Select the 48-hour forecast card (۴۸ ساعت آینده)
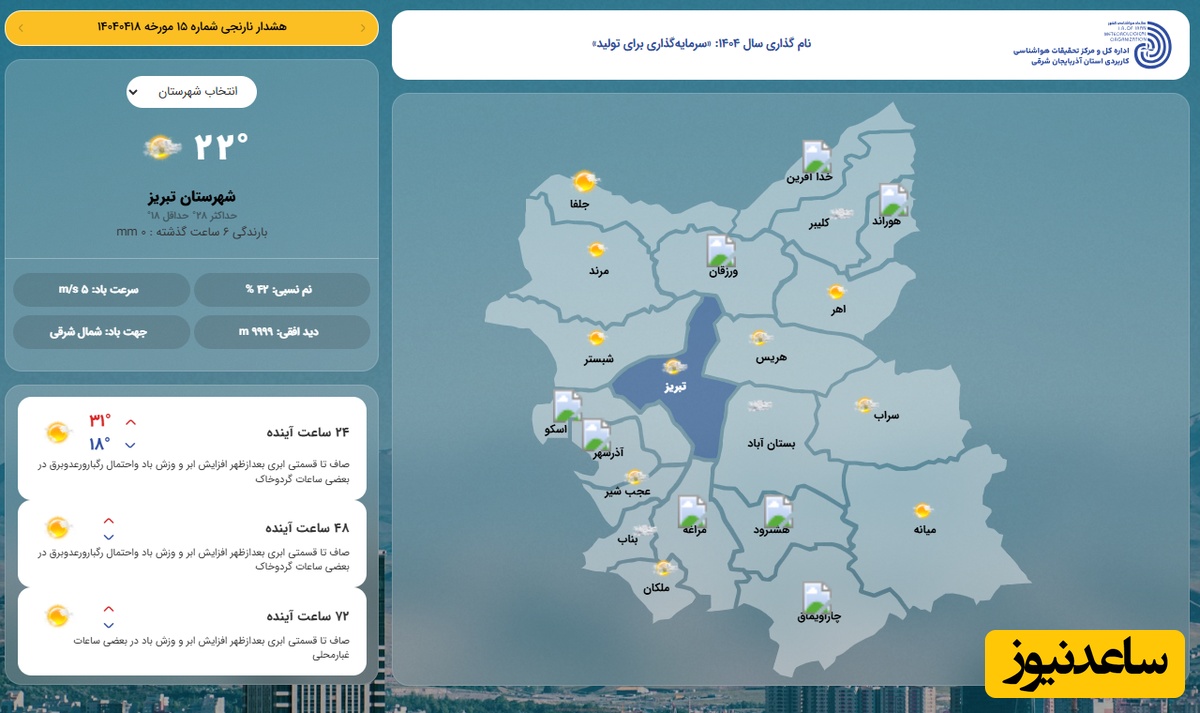Image resolution: width=1200 pixels, height=713 pixels. pos(192,543)
